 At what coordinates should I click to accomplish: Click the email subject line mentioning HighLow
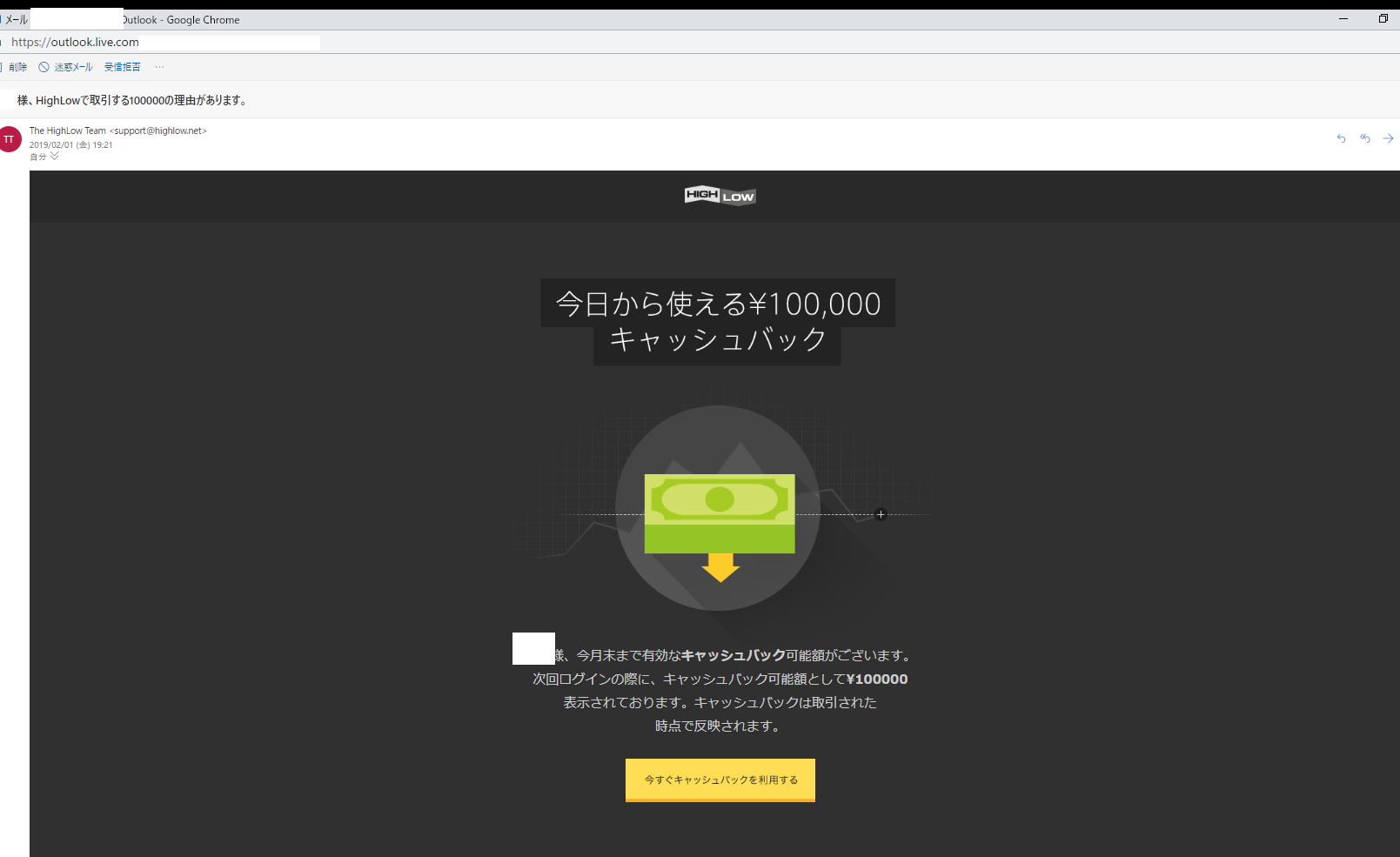[132, 100]
